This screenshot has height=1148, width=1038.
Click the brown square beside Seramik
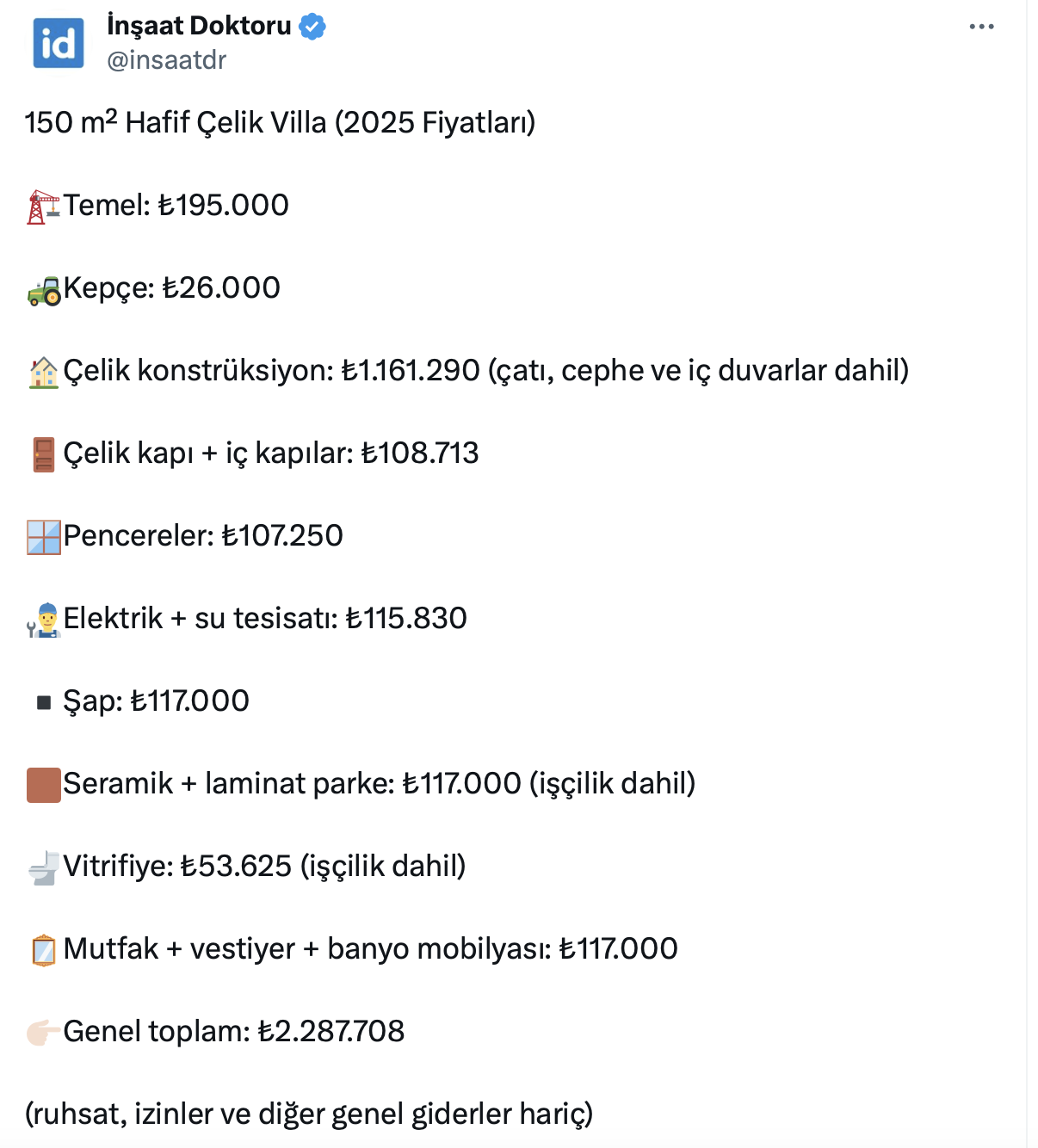click(x=43, y=785)
